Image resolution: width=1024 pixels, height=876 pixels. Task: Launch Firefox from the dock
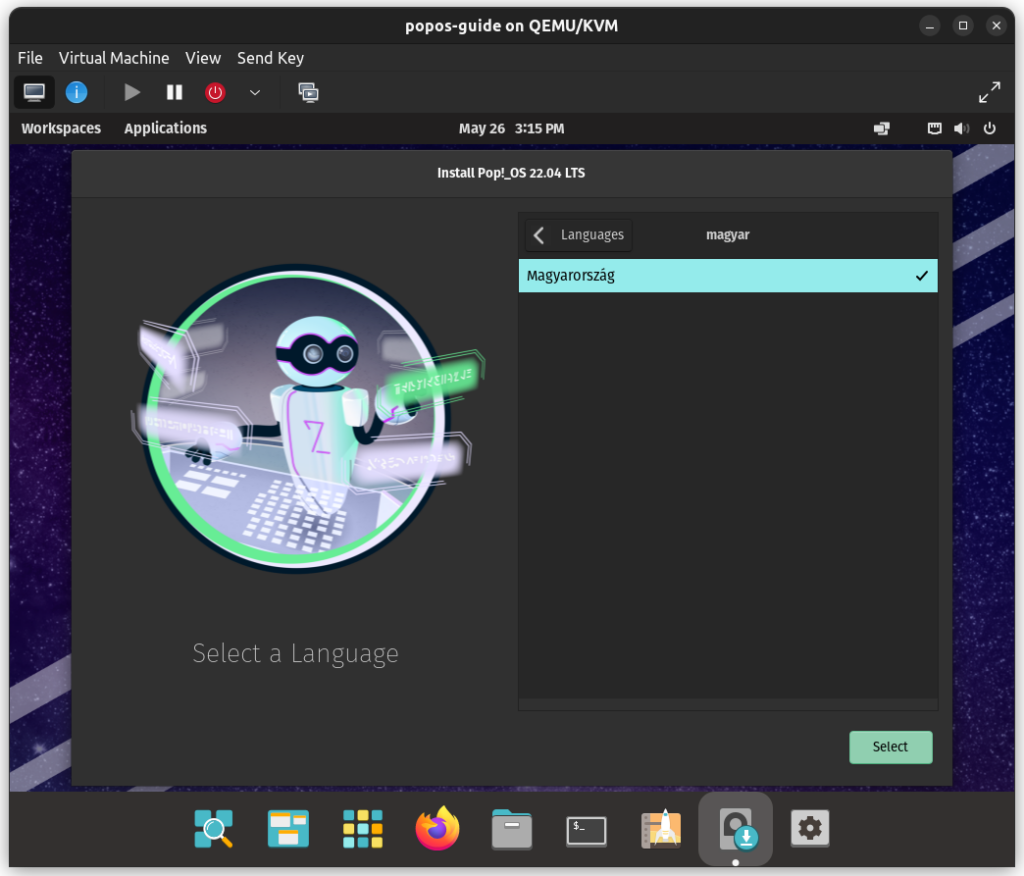(437, 828)
